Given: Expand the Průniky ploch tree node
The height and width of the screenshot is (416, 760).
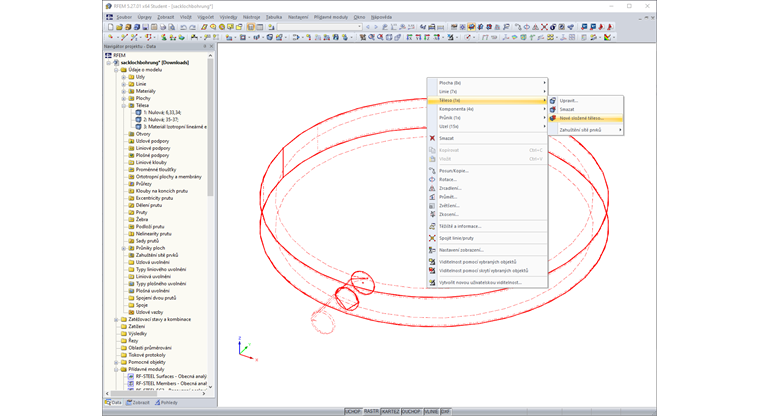Looking at the screenshot, I should pyautogui.click(x=124, y=248).
